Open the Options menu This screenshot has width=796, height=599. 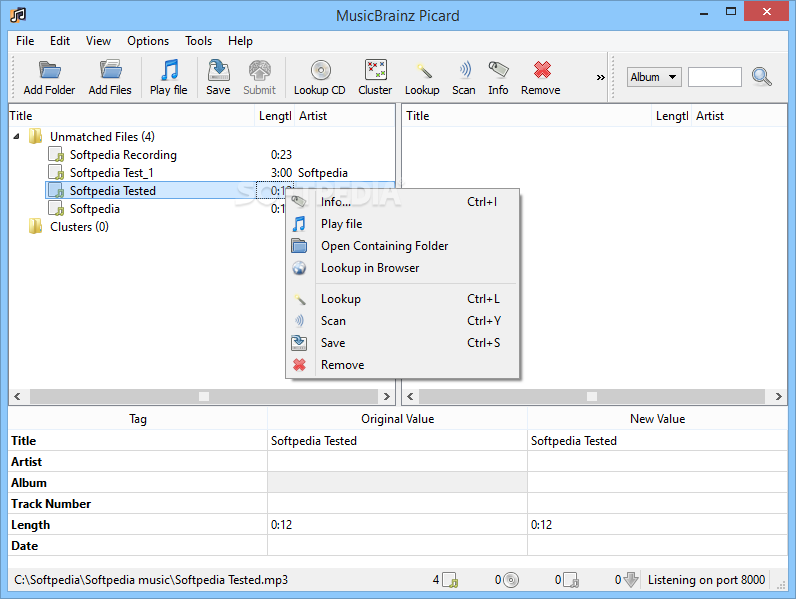[x=148, y=41]
